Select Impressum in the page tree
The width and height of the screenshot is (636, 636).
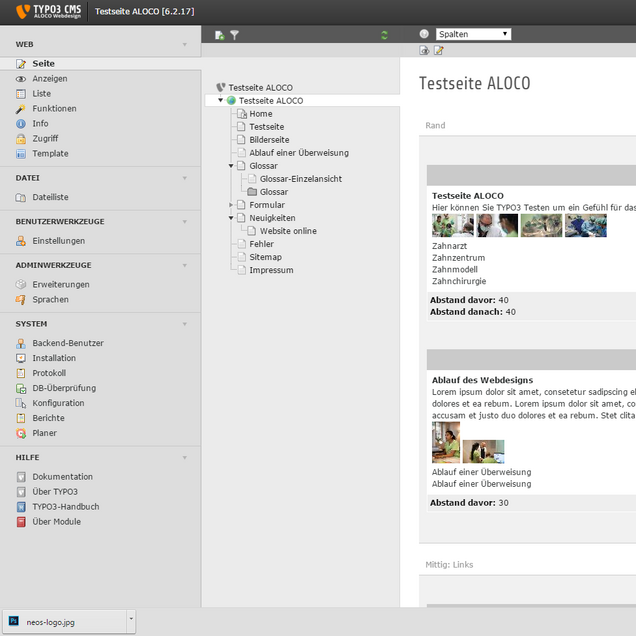[271, 270]
